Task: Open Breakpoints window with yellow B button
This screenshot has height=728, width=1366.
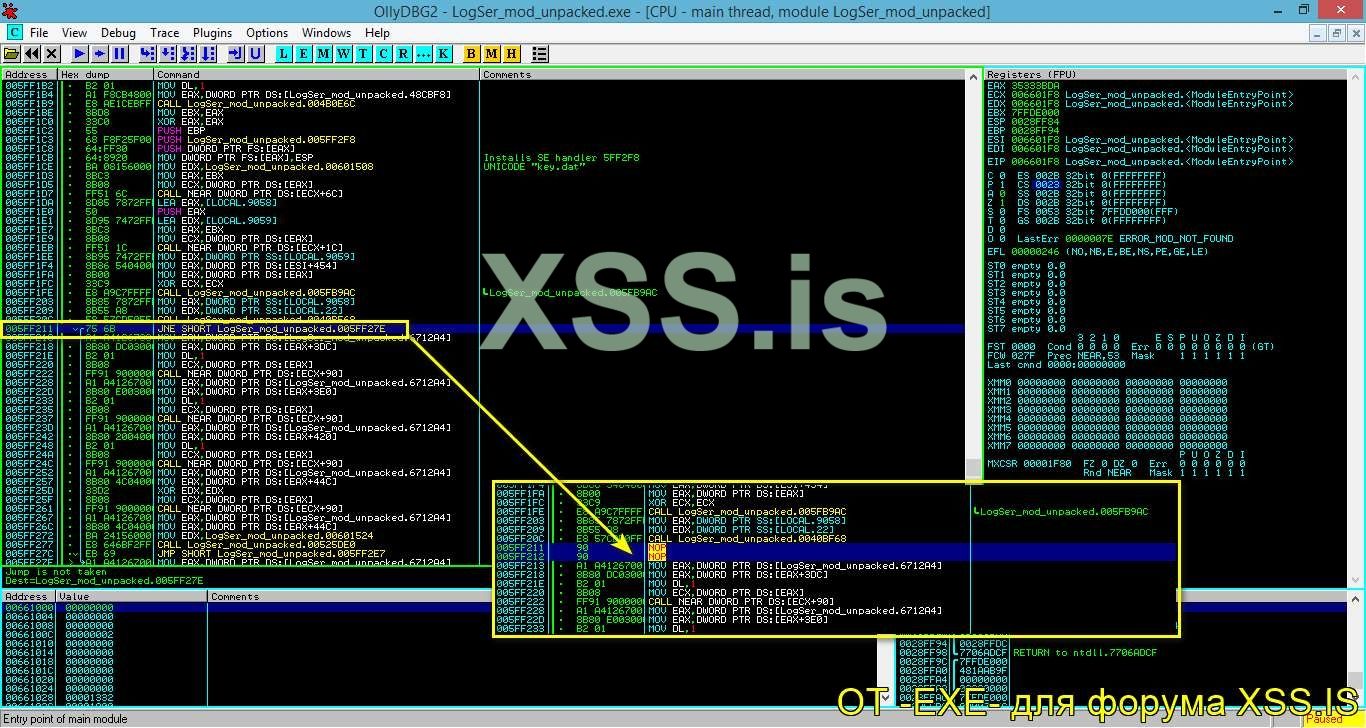Action: (x=472, y=54)
